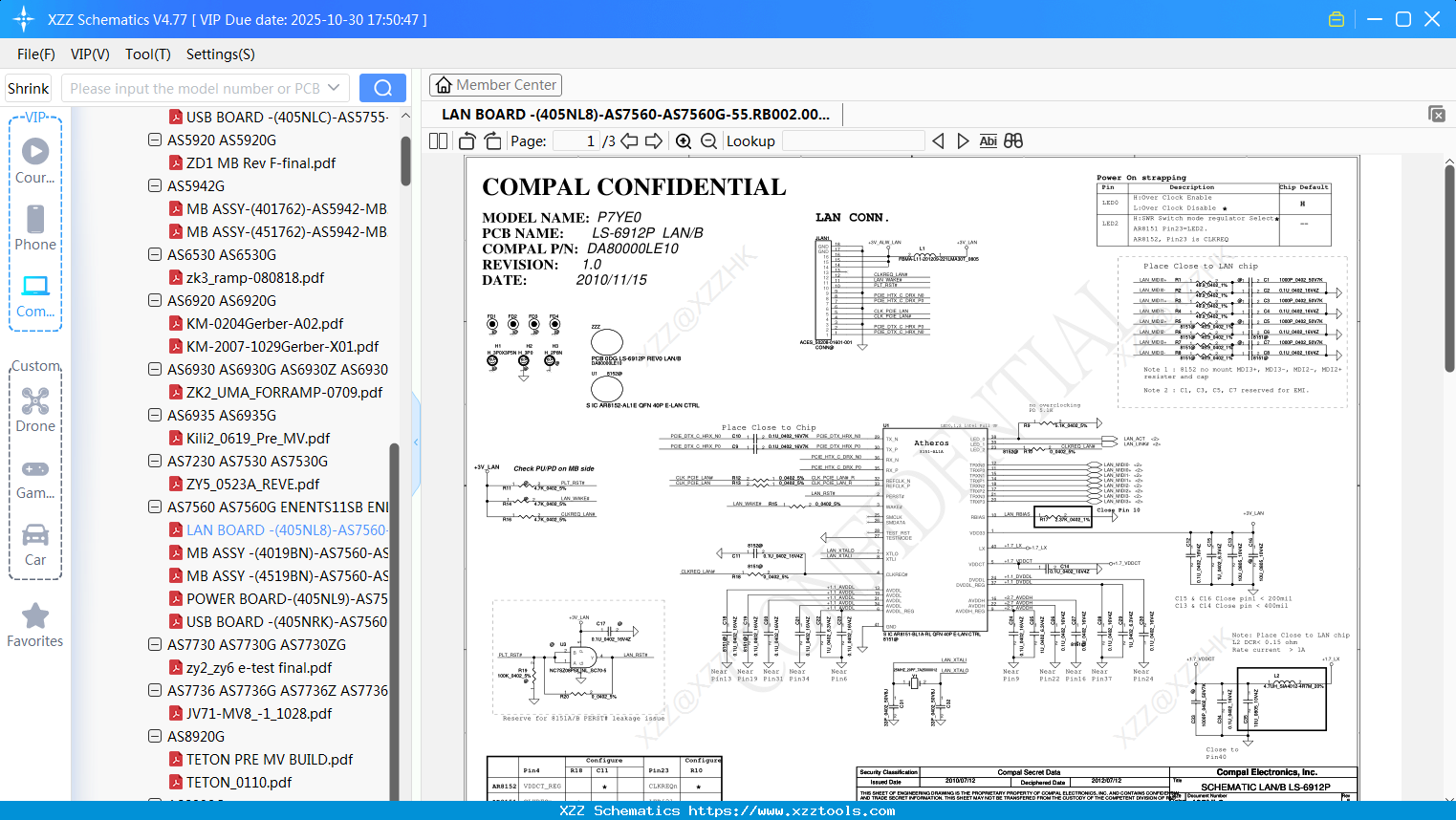The height and width of the screenshot is (820, 1456).
Task: Toggle the two-page layout view icon
Action: (x=438, y=140)
